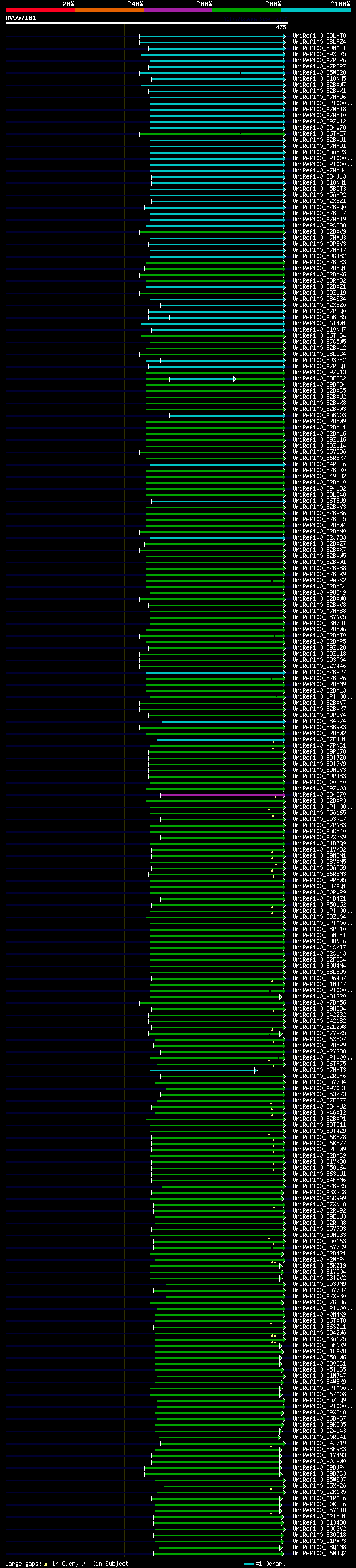Click label UniRef100_Q67M08
The height and width of the screenshot is (1568, 356).
click(319, 1394)
